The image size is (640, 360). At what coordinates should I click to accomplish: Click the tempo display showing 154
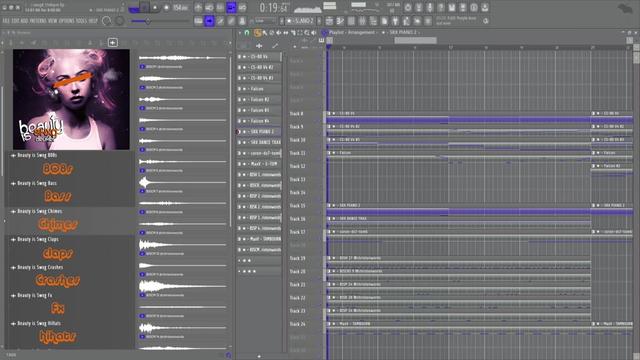(x=180, y=7)
